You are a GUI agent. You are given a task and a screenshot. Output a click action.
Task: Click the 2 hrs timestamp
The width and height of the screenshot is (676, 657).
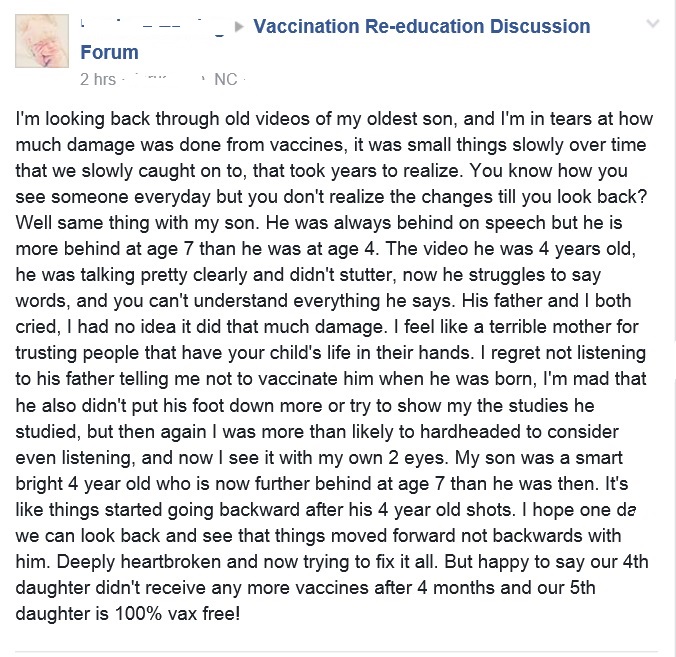point(98,79)
